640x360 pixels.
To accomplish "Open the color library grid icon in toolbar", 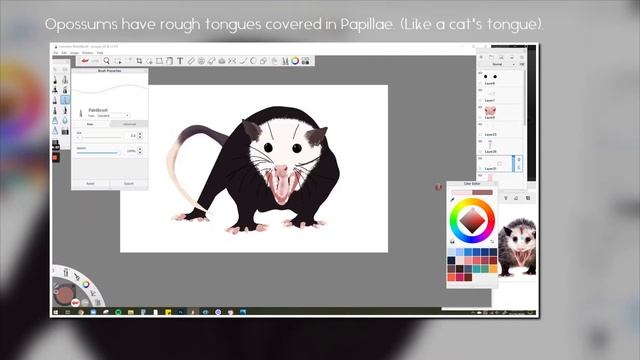I will tap(305, 61).
